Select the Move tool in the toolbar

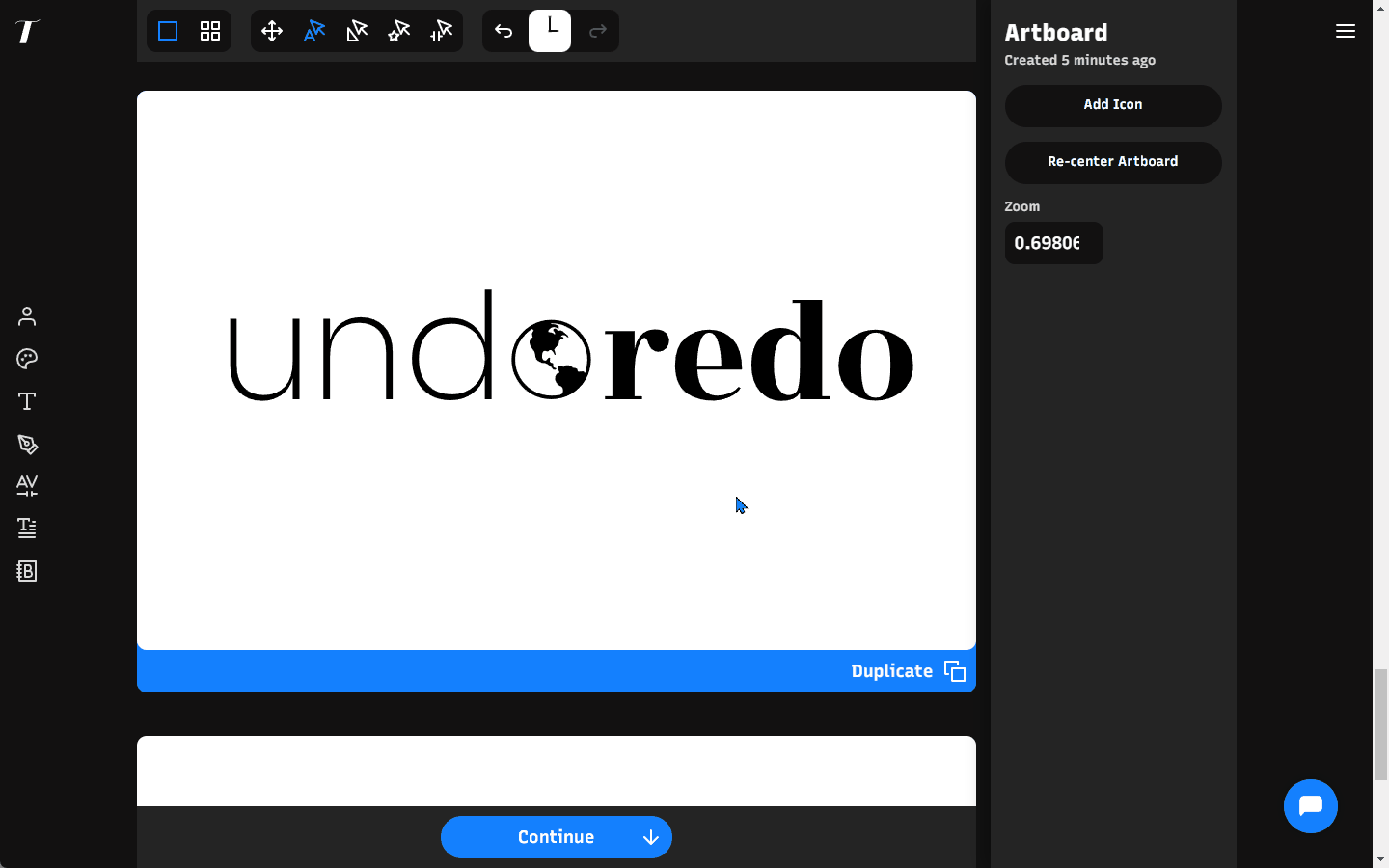pyautogui.click(x=272, y=31)
